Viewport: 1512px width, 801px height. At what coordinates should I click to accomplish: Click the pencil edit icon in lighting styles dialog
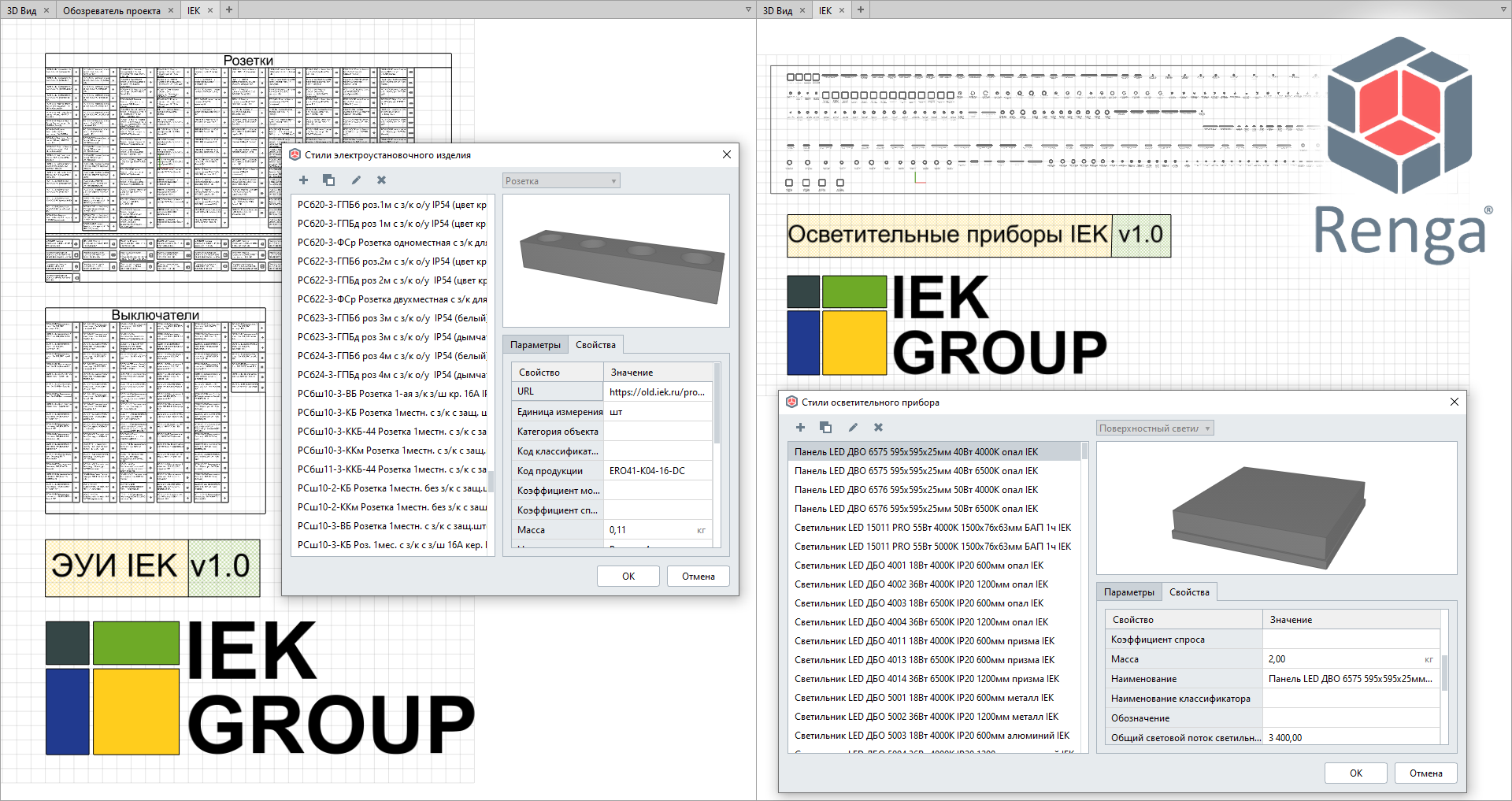click(853, 428)
